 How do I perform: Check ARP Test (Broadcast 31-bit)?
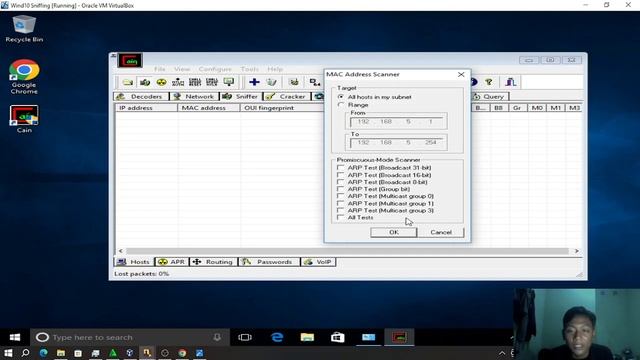340,168
